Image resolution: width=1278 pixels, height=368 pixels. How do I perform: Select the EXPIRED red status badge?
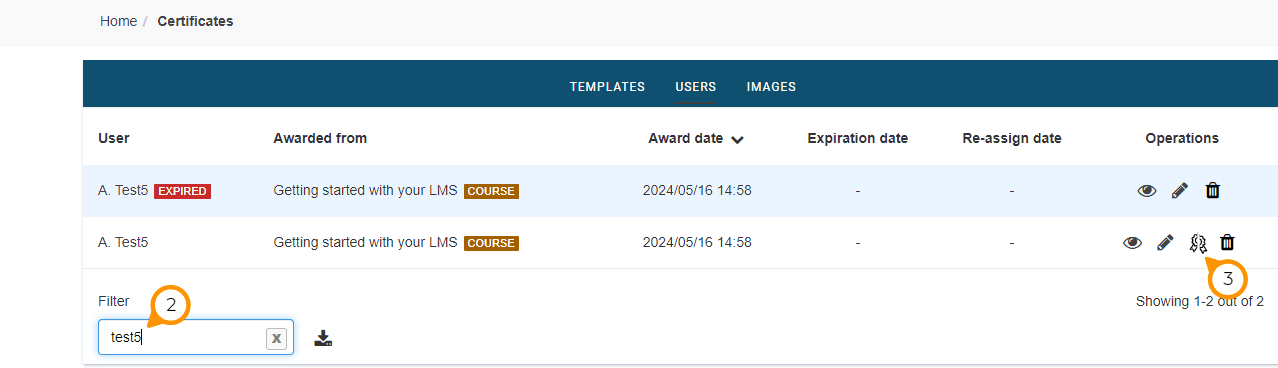182,191
